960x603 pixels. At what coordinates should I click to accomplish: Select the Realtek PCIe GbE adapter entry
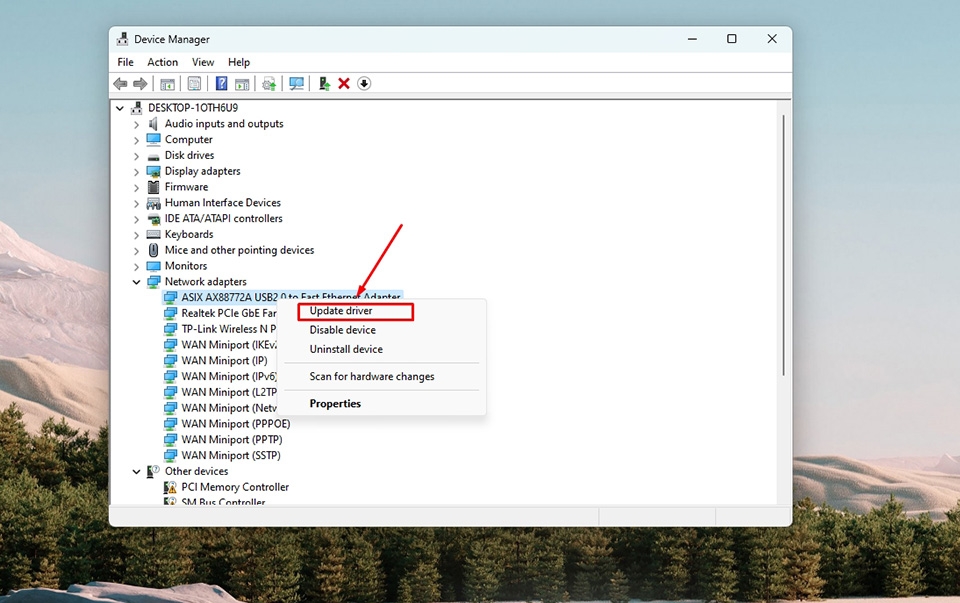pyautogui.click(x=225, y=312)
